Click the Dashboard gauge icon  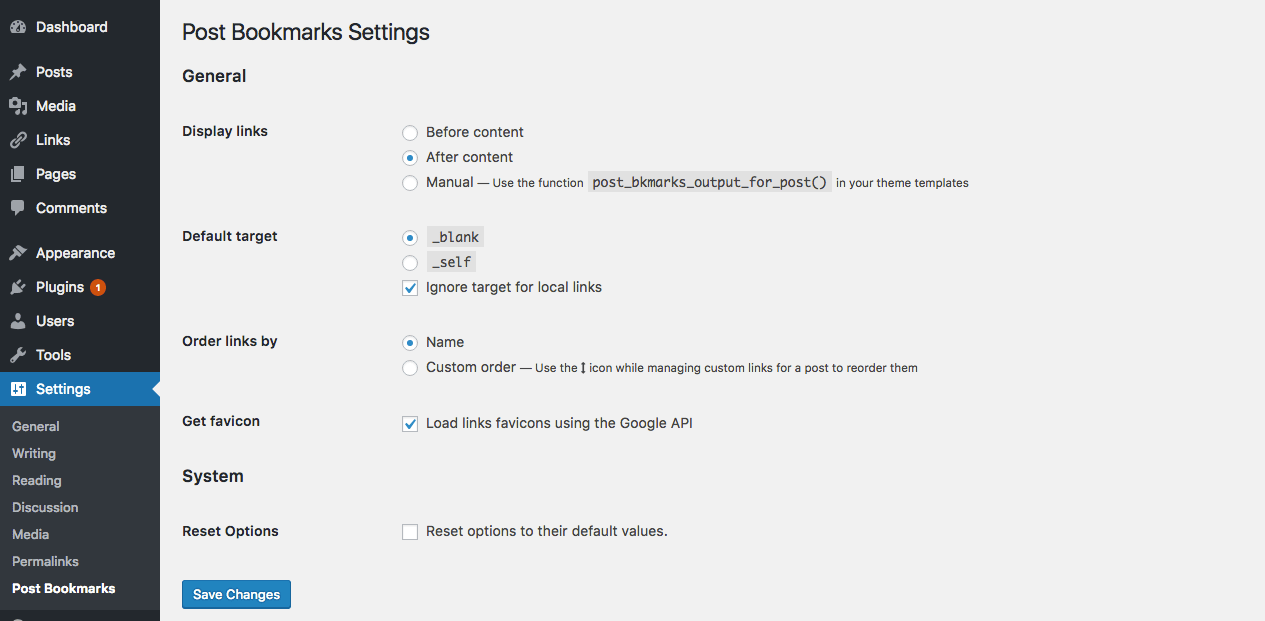[x=18, y=27]
